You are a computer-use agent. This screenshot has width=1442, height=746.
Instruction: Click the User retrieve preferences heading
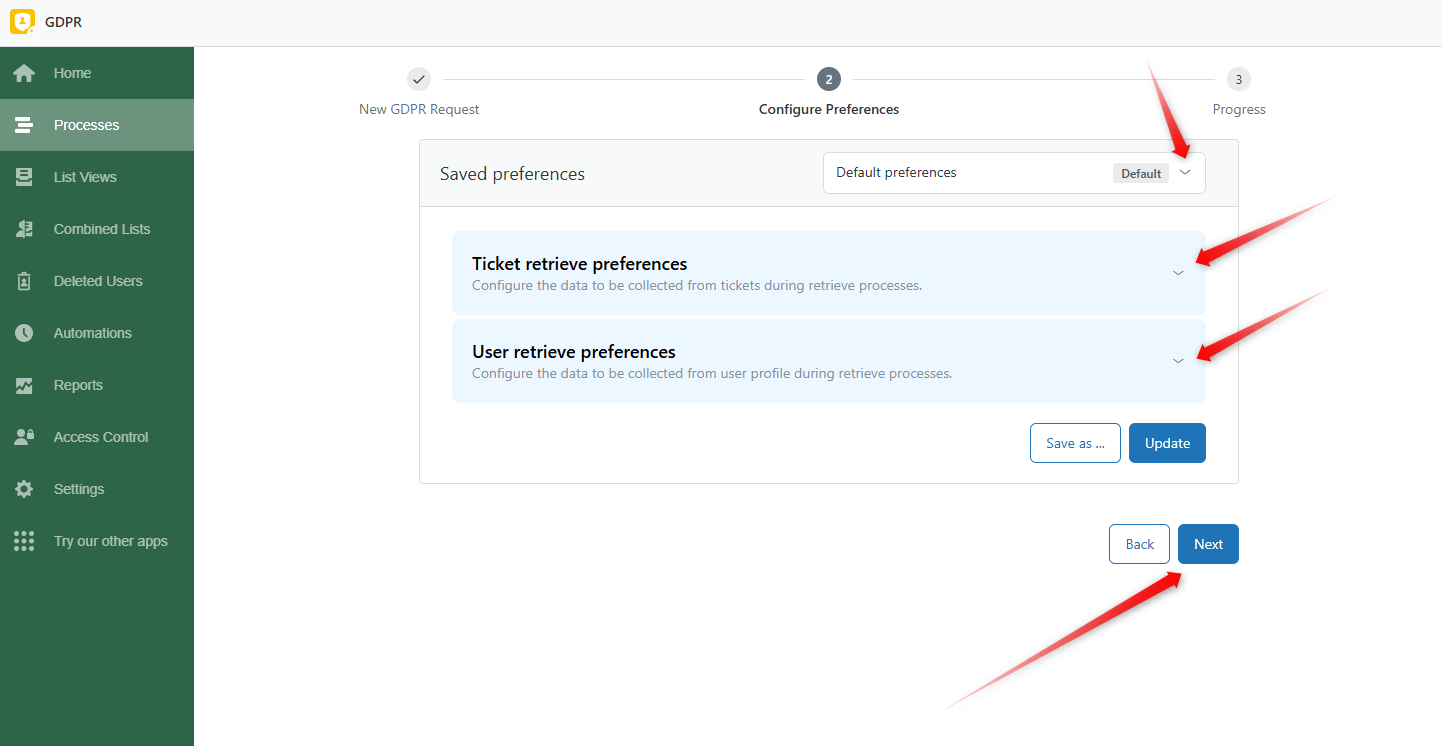[x=574, y=352]
